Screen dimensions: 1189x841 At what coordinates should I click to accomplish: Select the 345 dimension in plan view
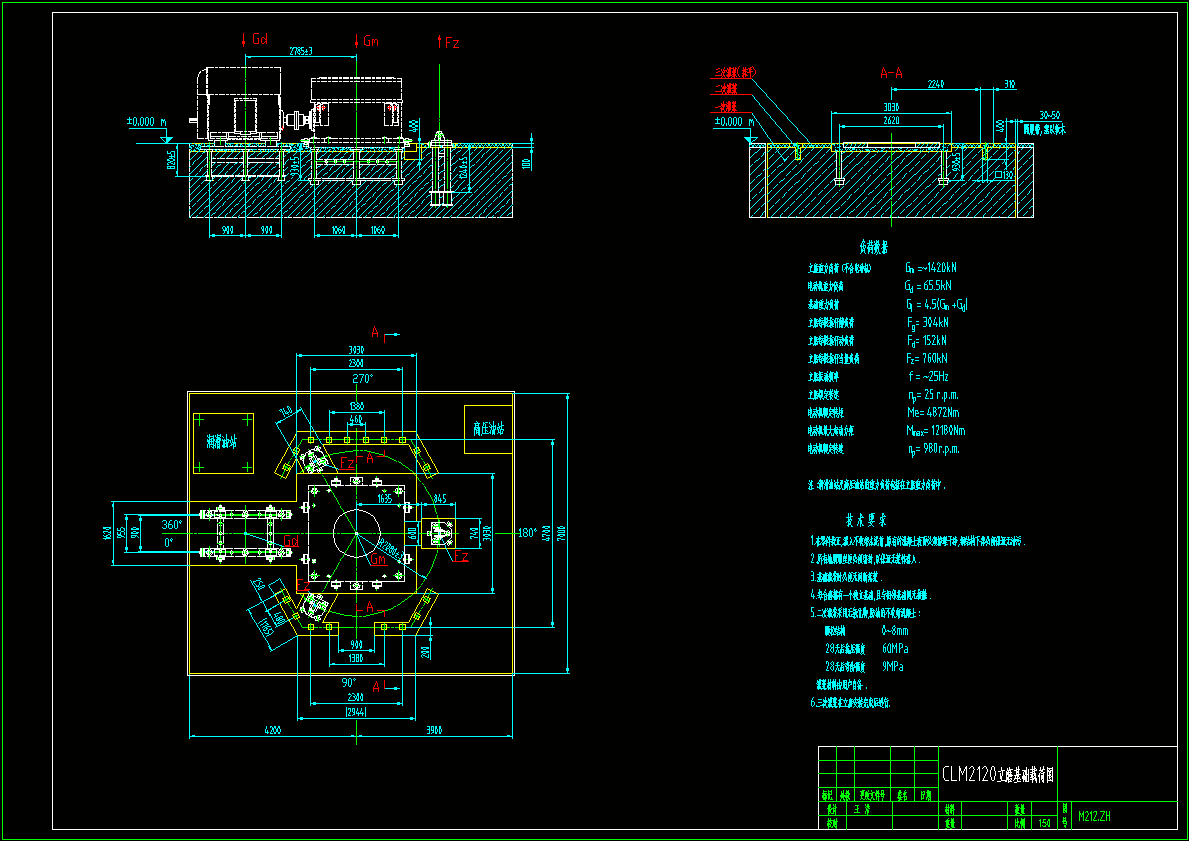tap(440, 499)
